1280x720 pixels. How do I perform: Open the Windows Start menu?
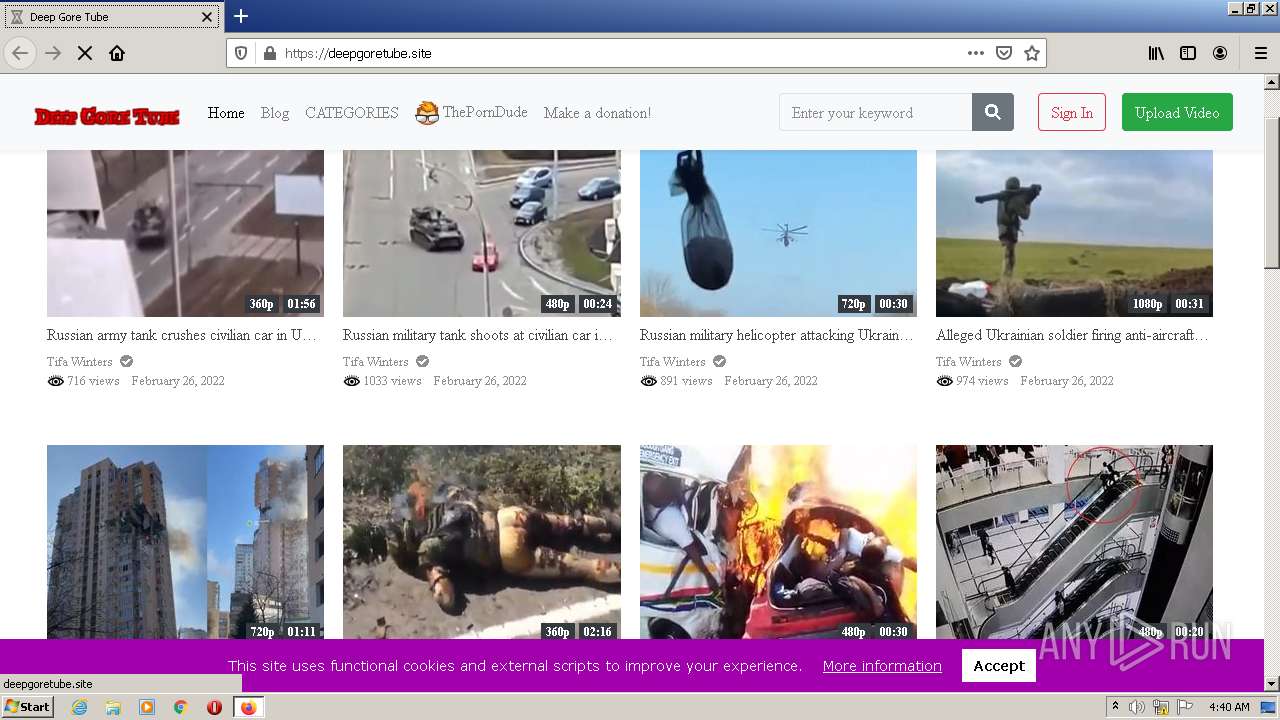[28, 706]
